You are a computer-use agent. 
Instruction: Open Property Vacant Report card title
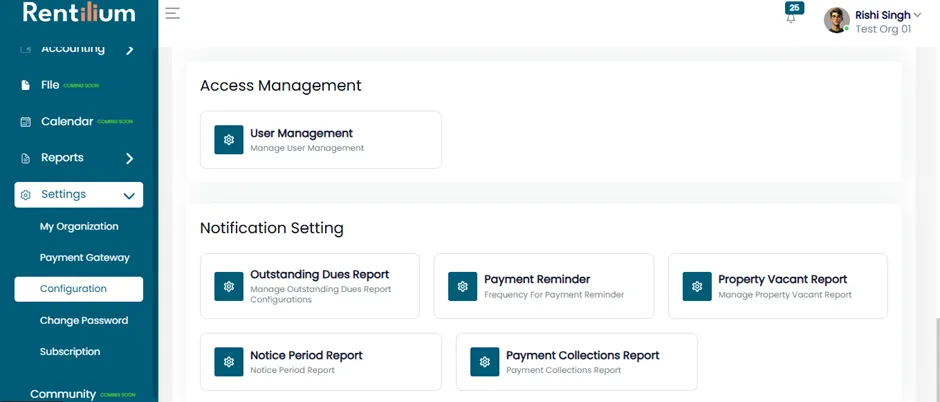pos(783,279)
